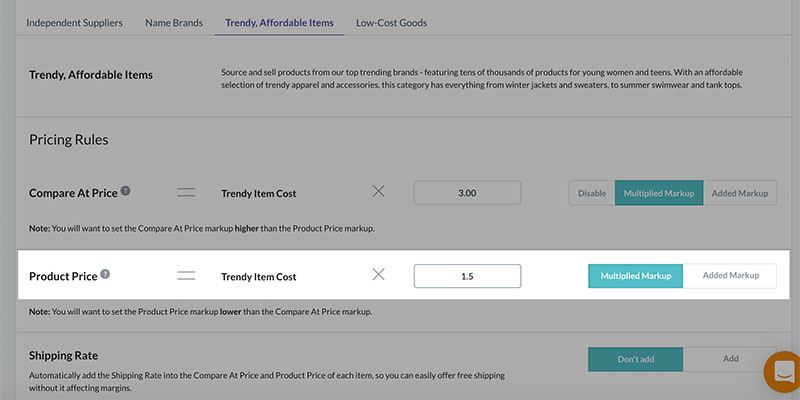Click the help icon beside Compare At Price
Viewport: 800px width, 400px height.
125,191
